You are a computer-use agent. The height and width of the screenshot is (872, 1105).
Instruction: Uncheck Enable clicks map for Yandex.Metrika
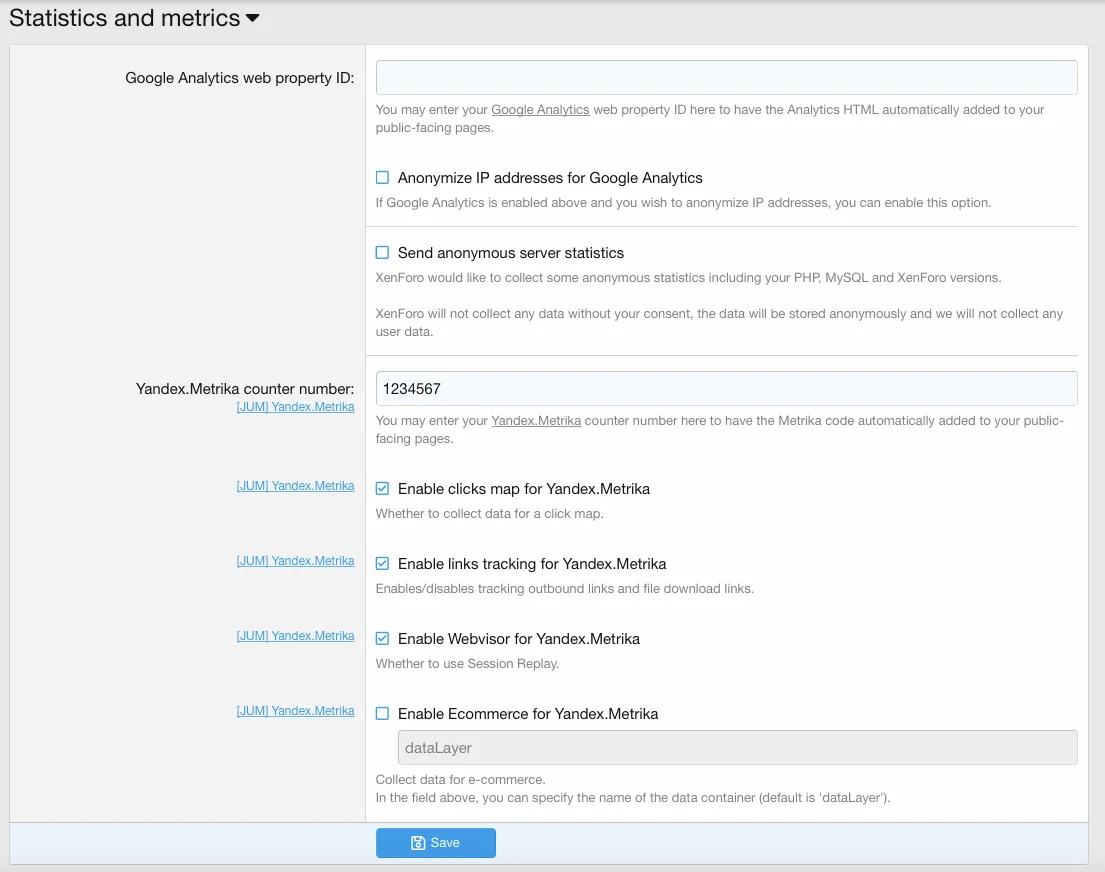pyautogui.click(x=382, y=489)
